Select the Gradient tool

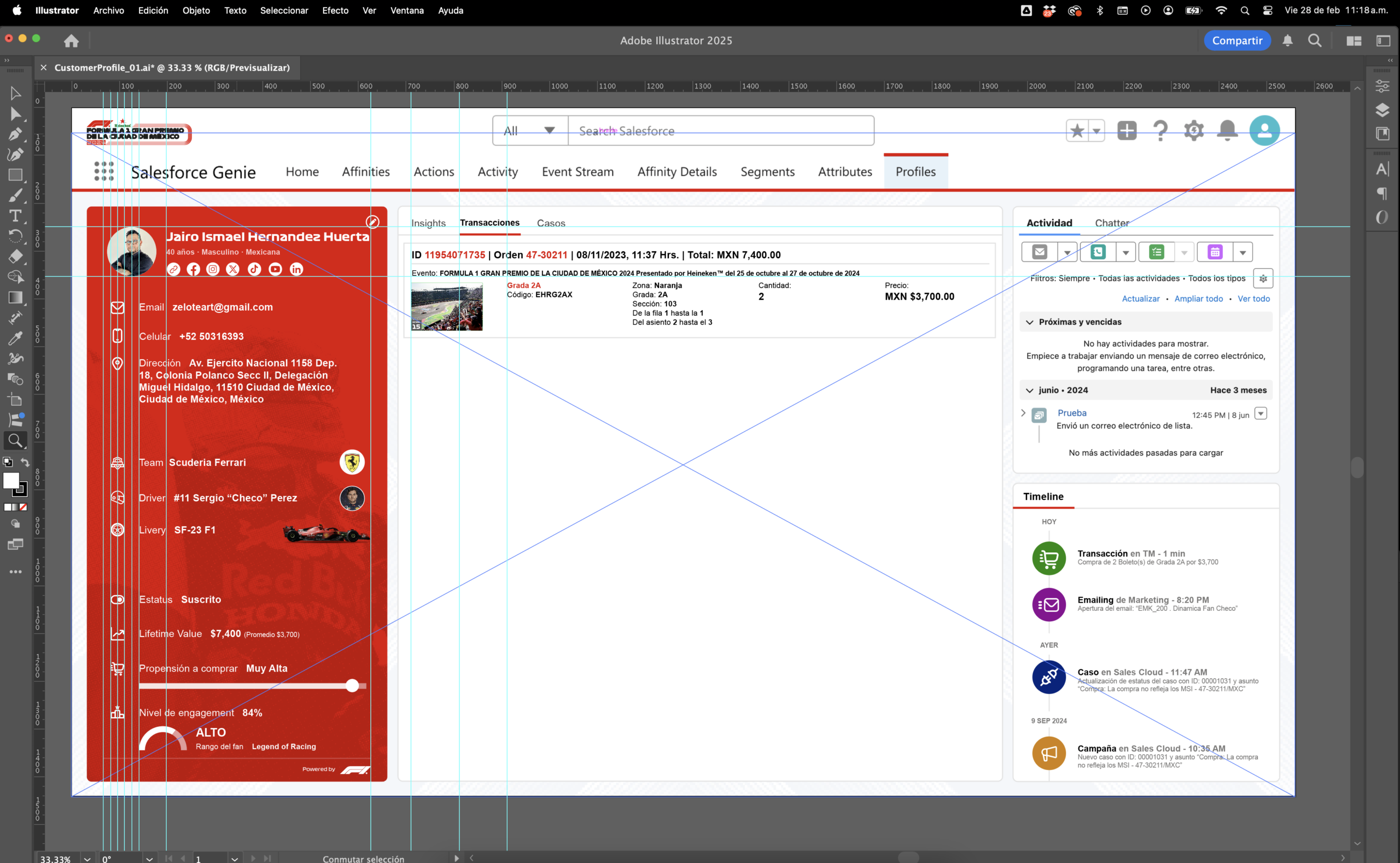pyautogui.click(x=15, y=298)
